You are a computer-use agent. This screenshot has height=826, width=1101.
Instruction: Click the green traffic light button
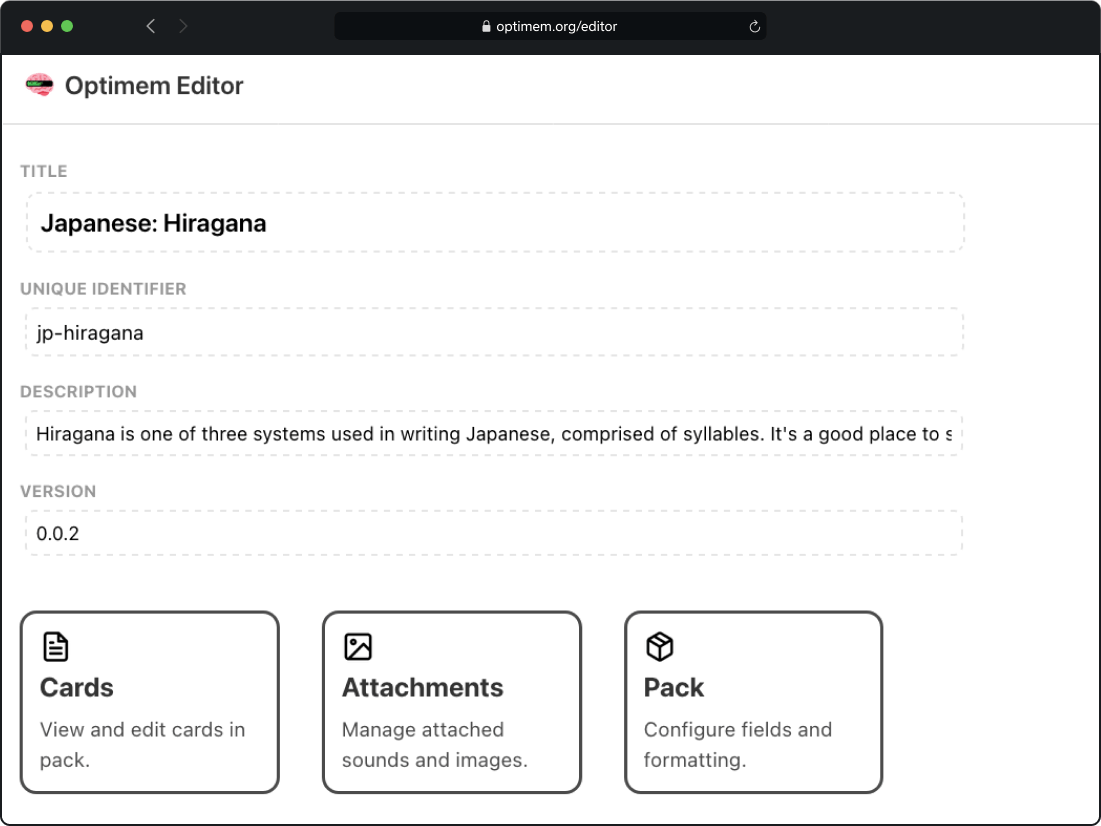[67, 26]
